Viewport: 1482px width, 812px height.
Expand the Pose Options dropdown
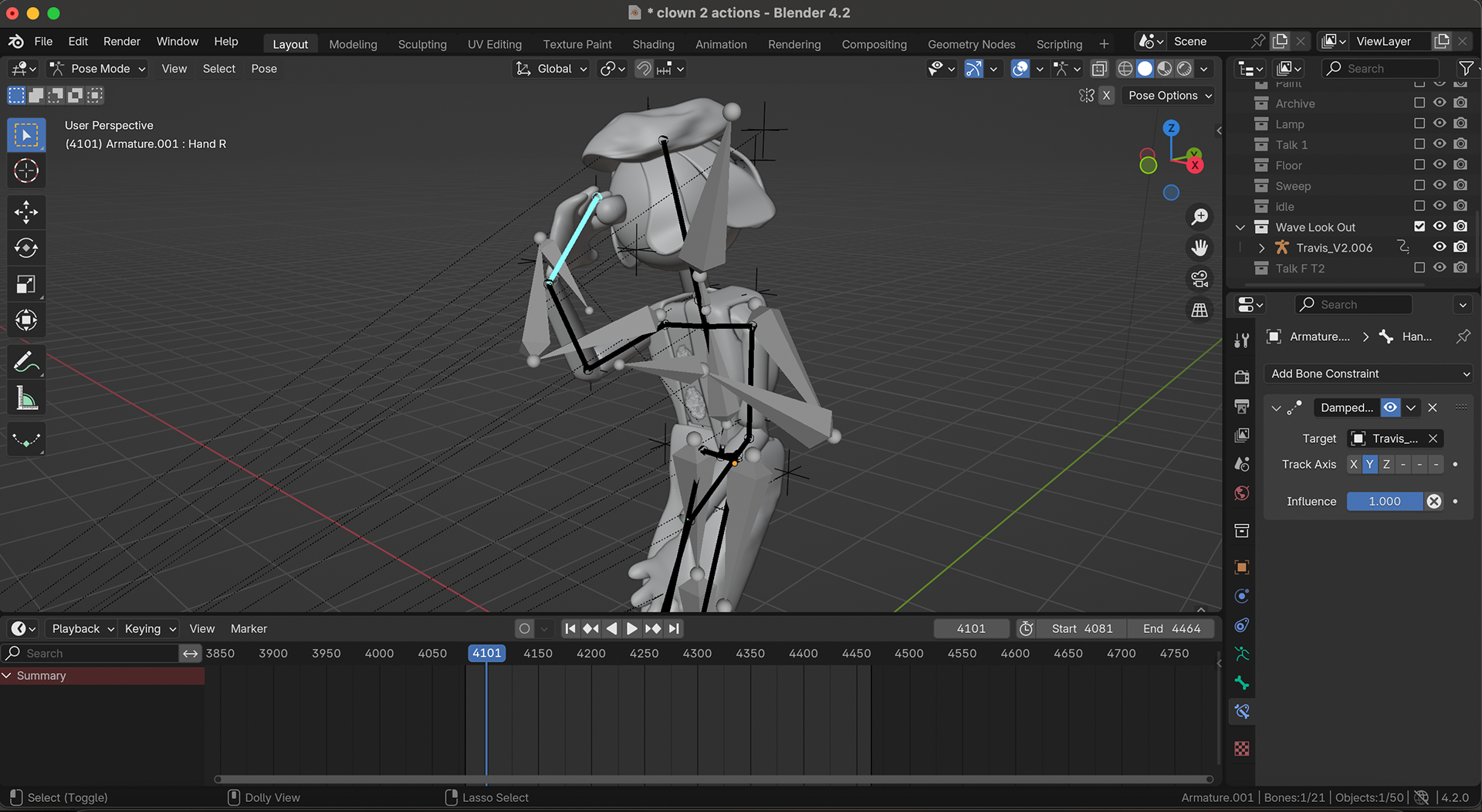tap(1169, 96)
